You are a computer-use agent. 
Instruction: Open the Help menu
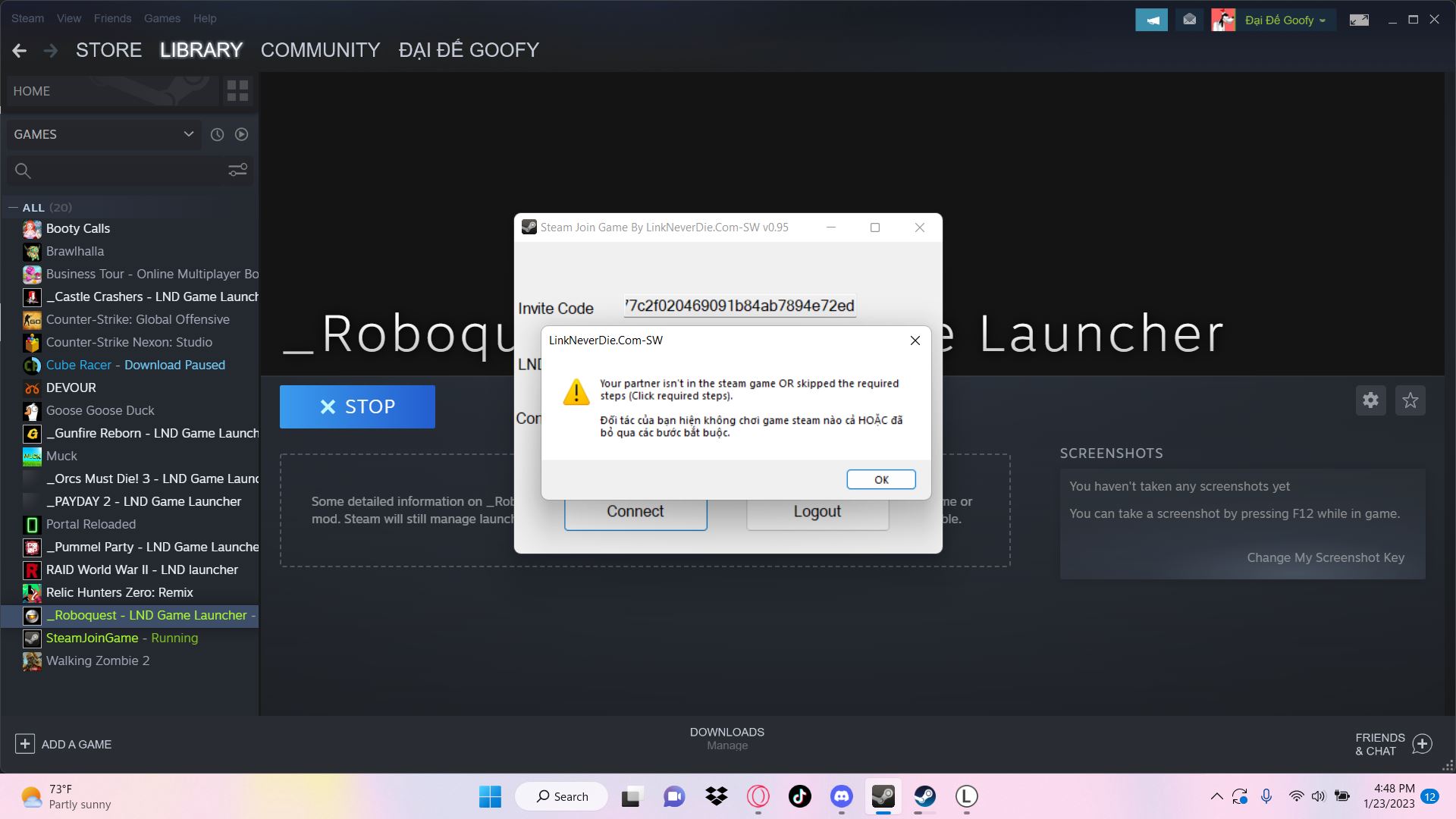tap(205, 18)
